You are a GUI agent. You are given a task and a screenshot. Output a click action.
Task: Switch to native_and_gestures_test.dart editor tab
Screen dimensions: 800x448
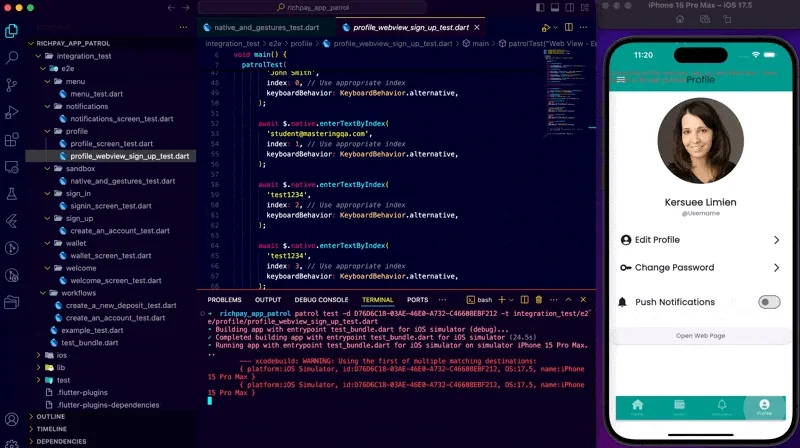[260, 27]
